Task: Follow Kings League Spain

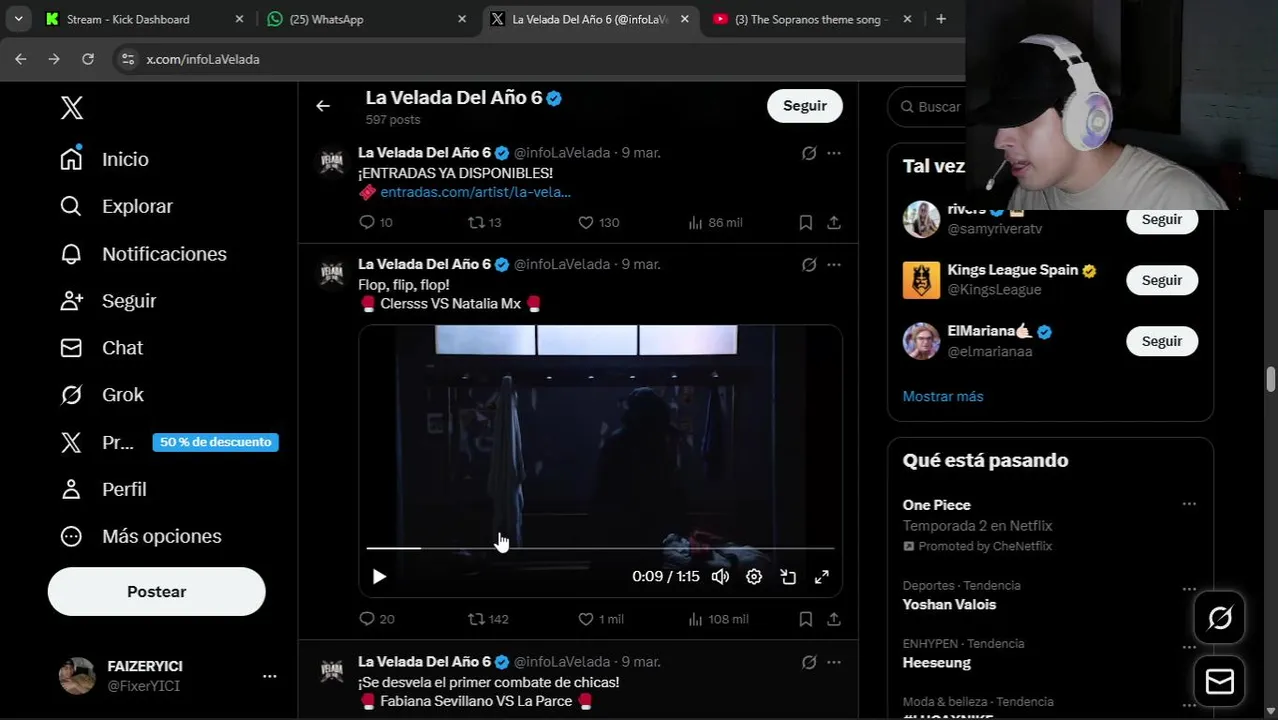Action: click(x=1162, y=280)
